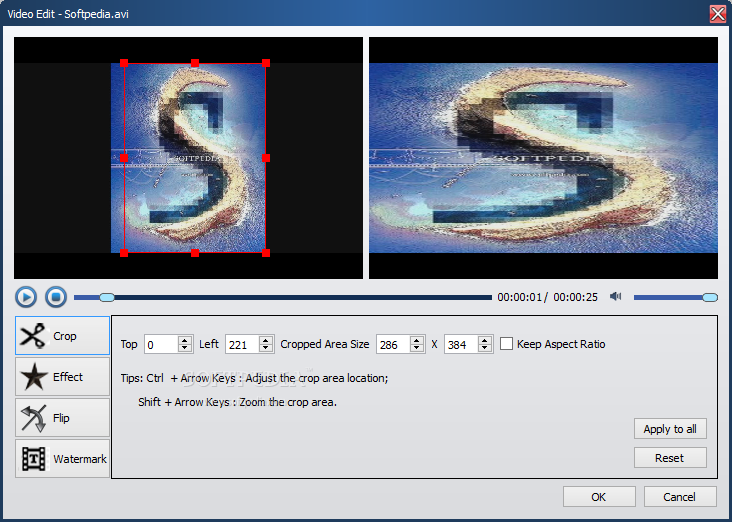Image resolution: width=732 pixels, height=522 pixels.
Task: Click the arrows icon on Flip
Action: (x=34, y=418)
